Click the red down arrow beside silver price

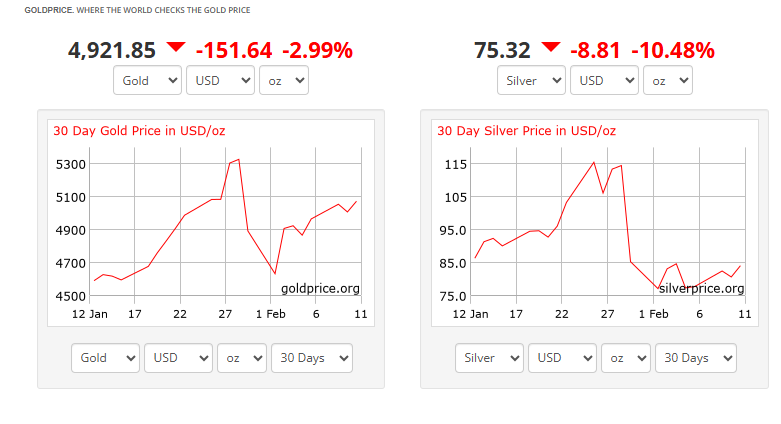551,47
